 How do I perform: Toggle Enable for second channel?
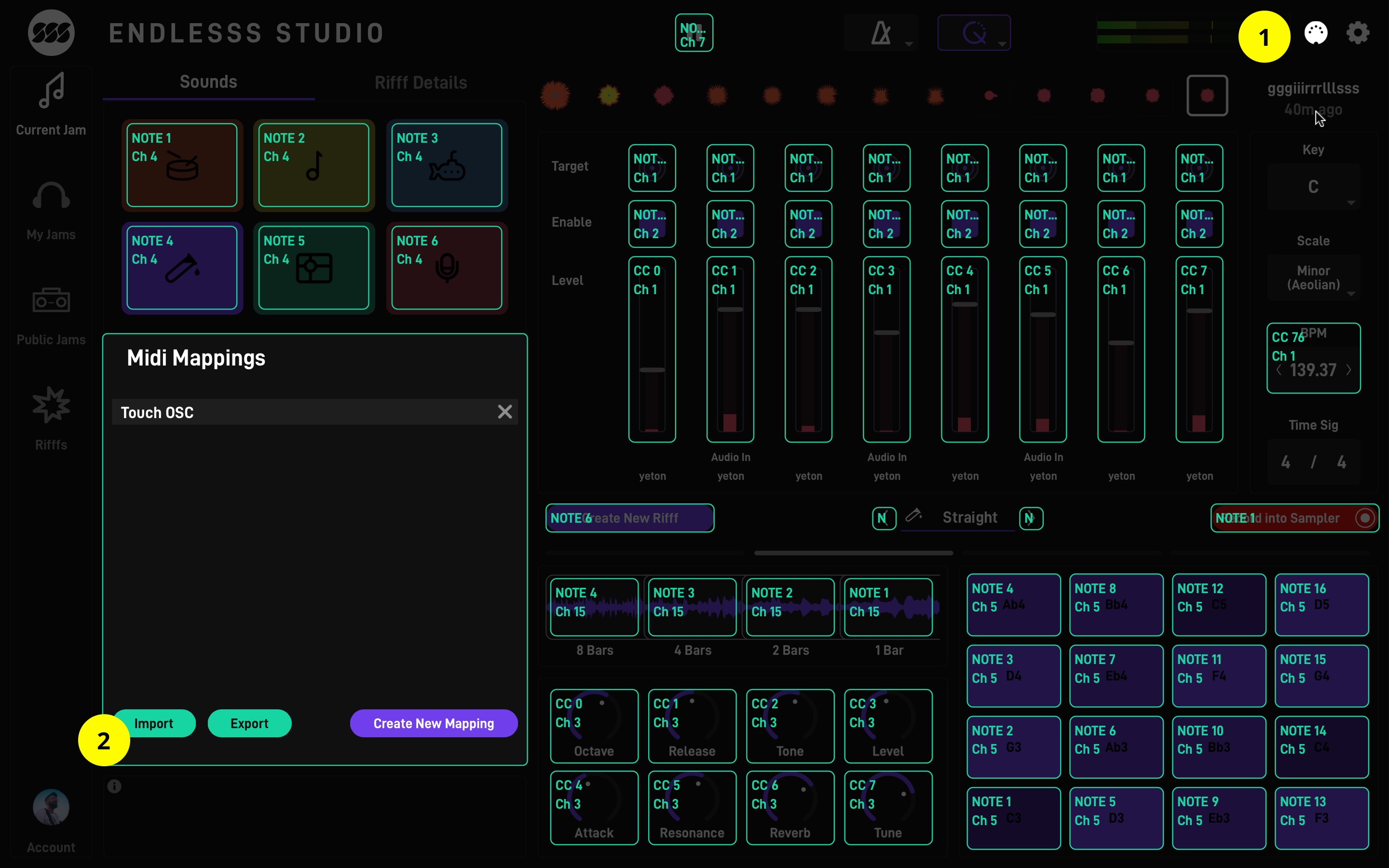coord(730,224)
